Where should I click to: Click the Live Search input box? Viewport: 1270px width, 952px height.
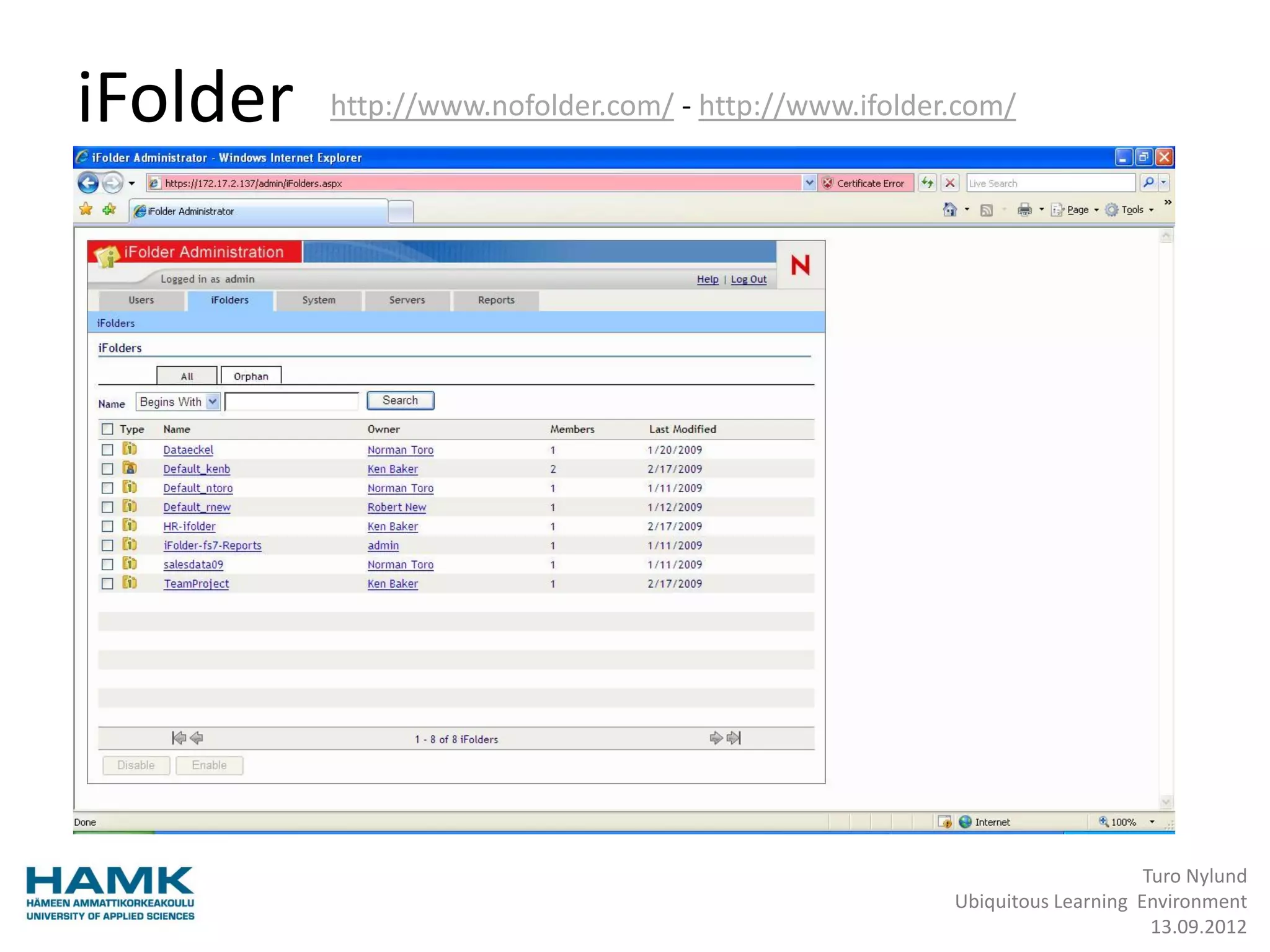click(x=1050, y=183)
